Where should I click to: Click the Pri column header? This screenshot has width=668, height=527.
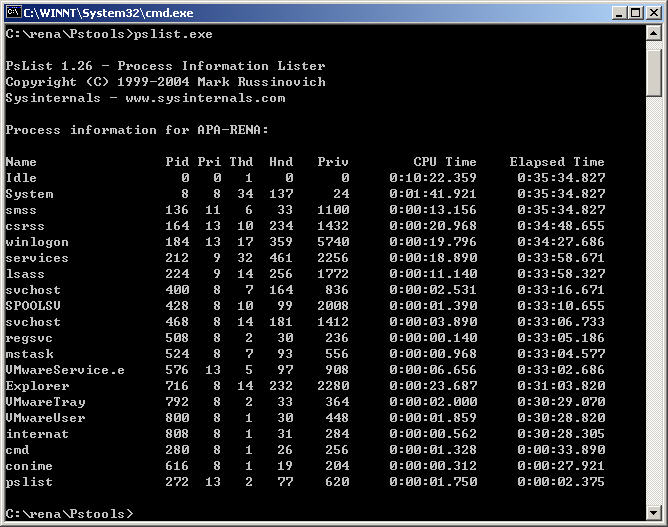[209, 162]
